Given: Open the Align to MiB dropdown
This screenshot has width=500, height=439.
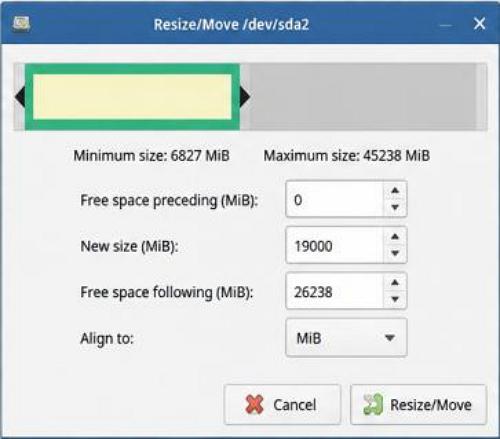Looking at the screenshot, I should [346, 338].
